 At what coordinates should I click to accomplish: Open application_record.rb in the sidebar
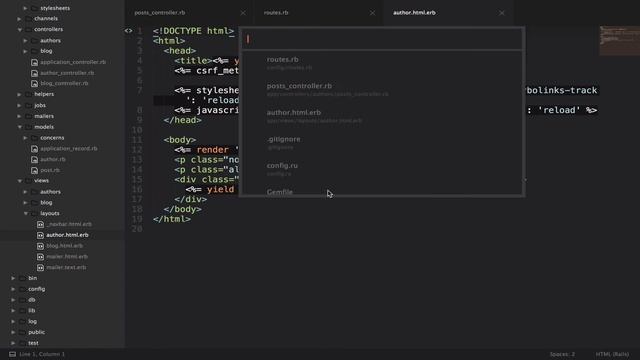69,149
